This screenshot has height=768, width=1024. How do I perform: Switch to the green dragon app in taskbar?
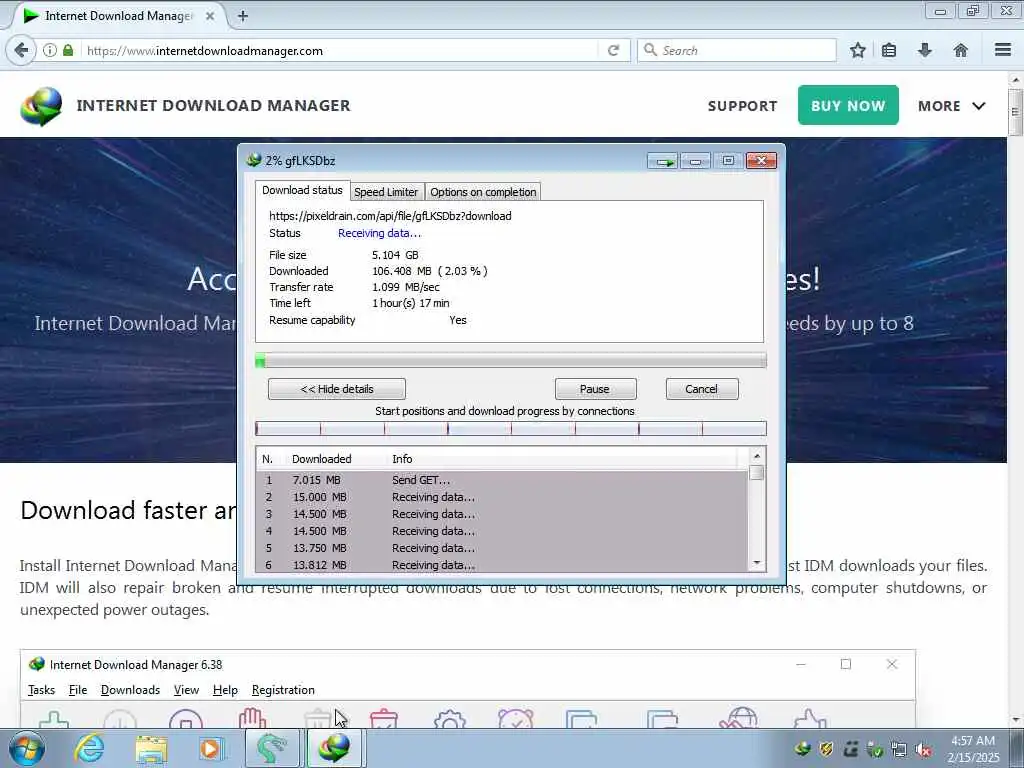(272, 748)
